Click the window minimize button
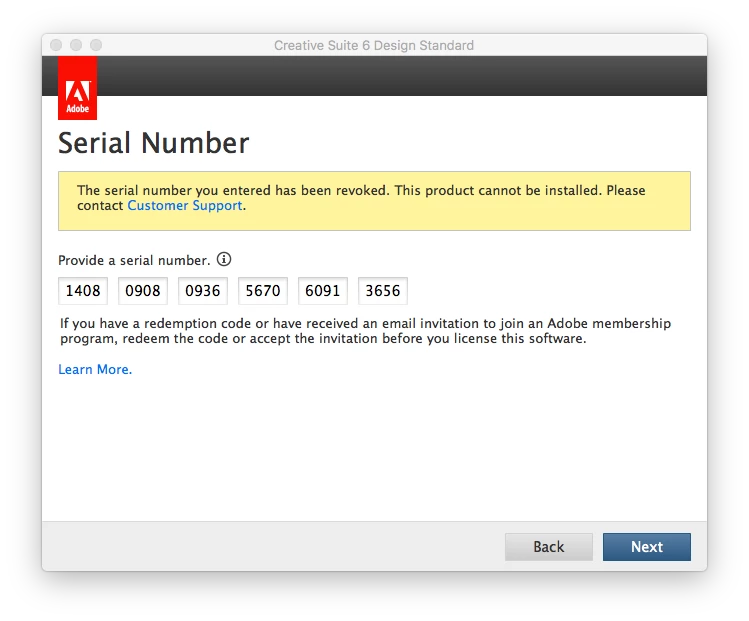 [76, 45]
